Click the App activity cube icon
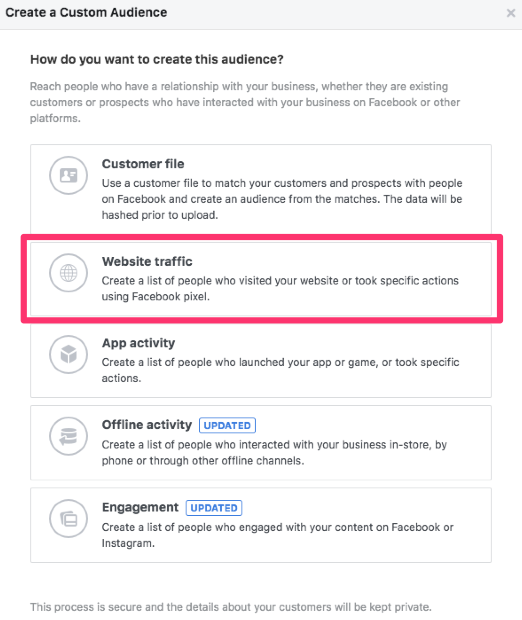The image size is (522, 620). [x=68, y=354]
